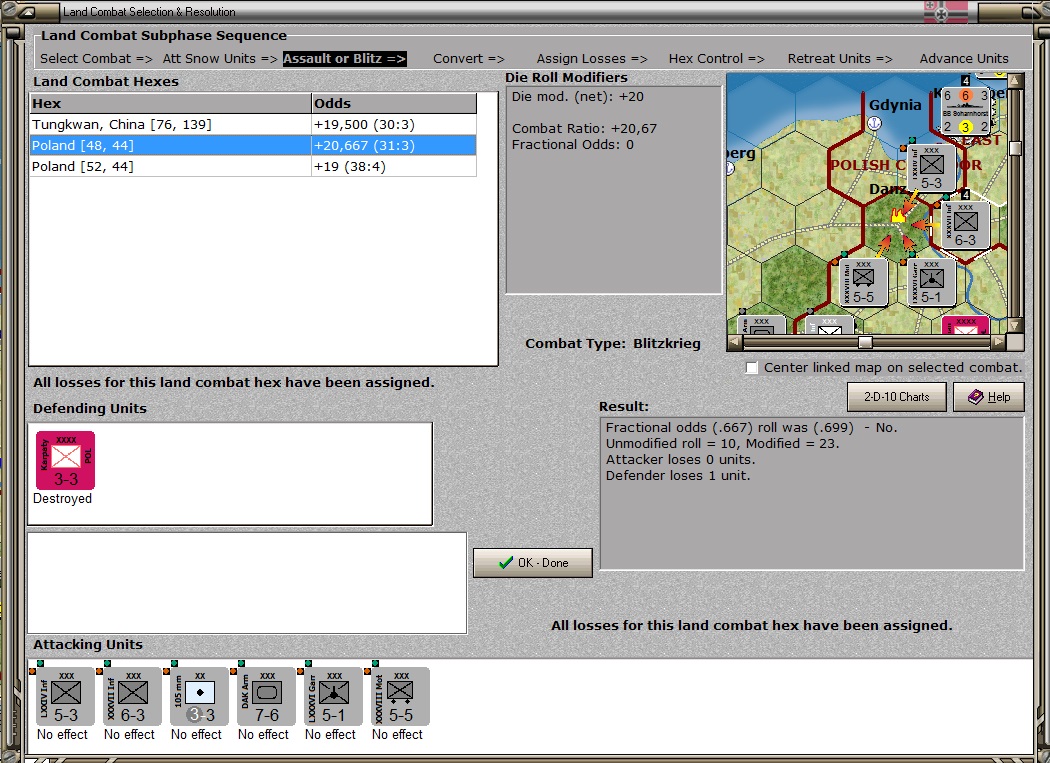Select the XXXVIII Mot 5-5 motorized counter
Viewport: 1050px width, 763px height.
point(400,696)
